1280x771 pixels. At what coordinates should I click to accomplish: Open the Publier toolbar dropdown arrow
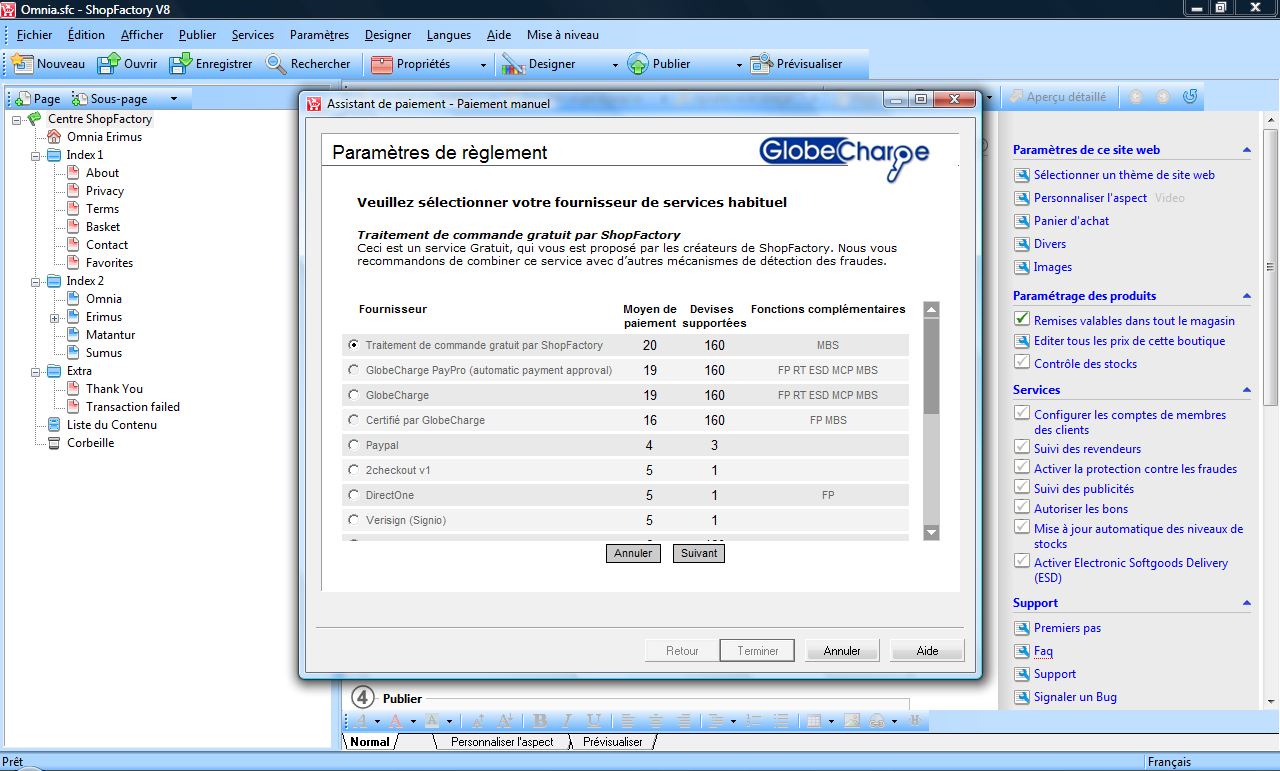[x=739, y=65]
